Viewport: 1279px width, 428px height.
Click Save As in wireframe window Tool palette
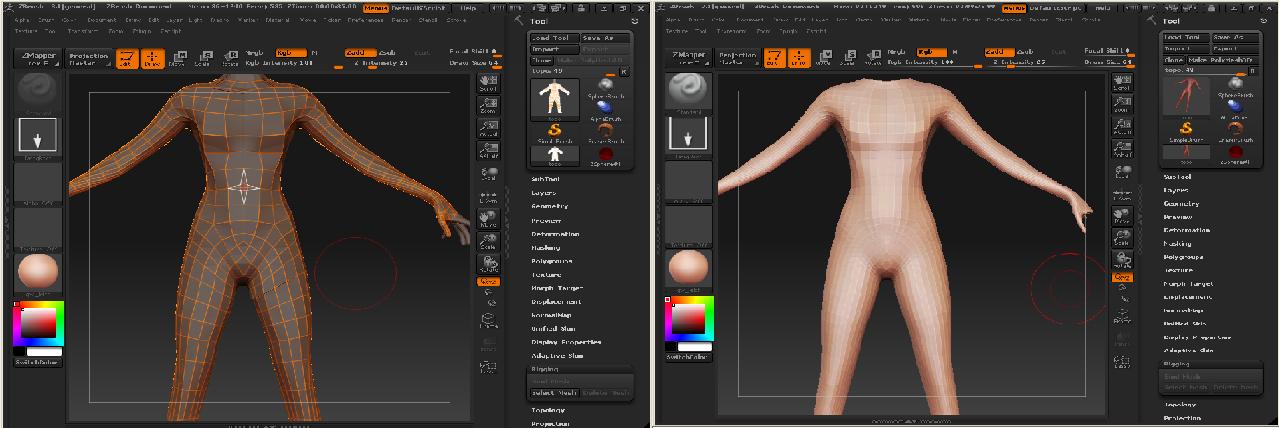[606, 38]
